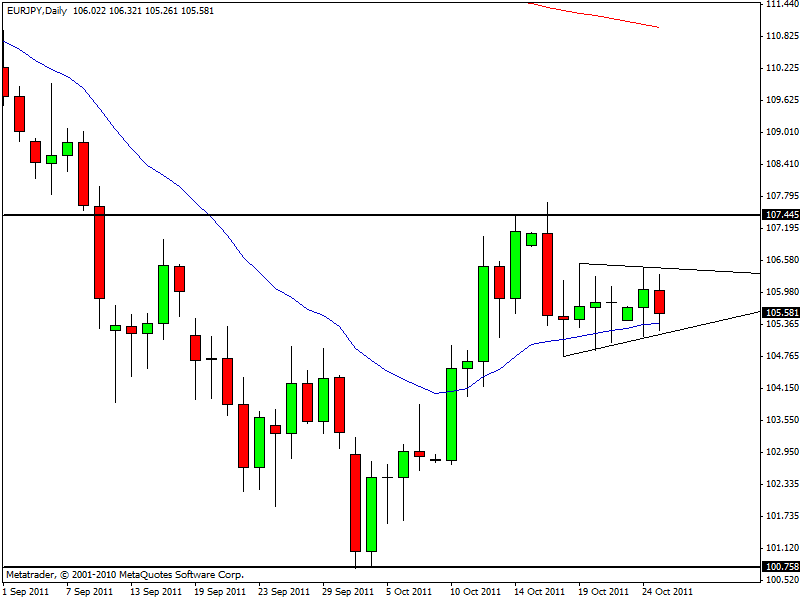Click the 19 Sep 2011 date label

[x=220, y=591]
